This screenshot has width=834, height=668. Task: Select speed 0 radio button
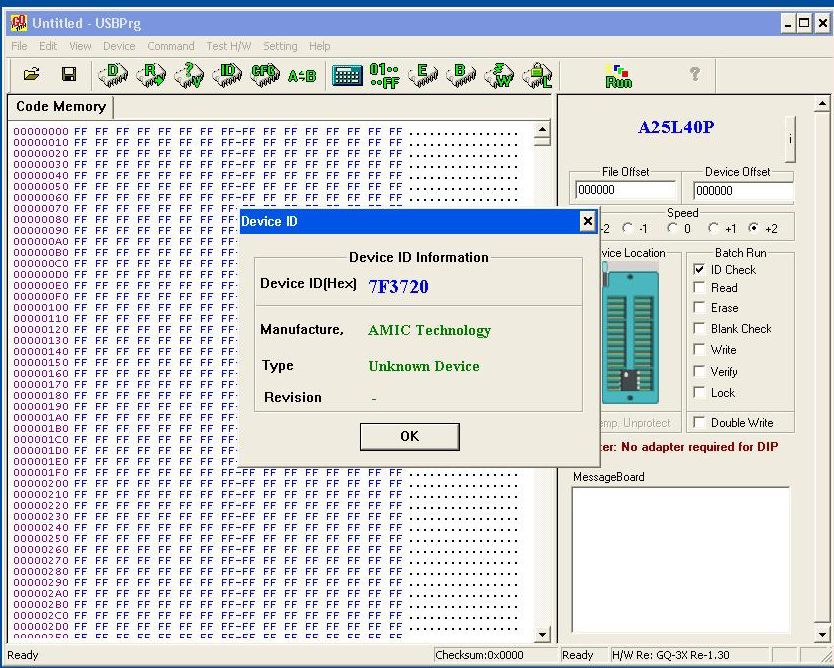point(673,229)
